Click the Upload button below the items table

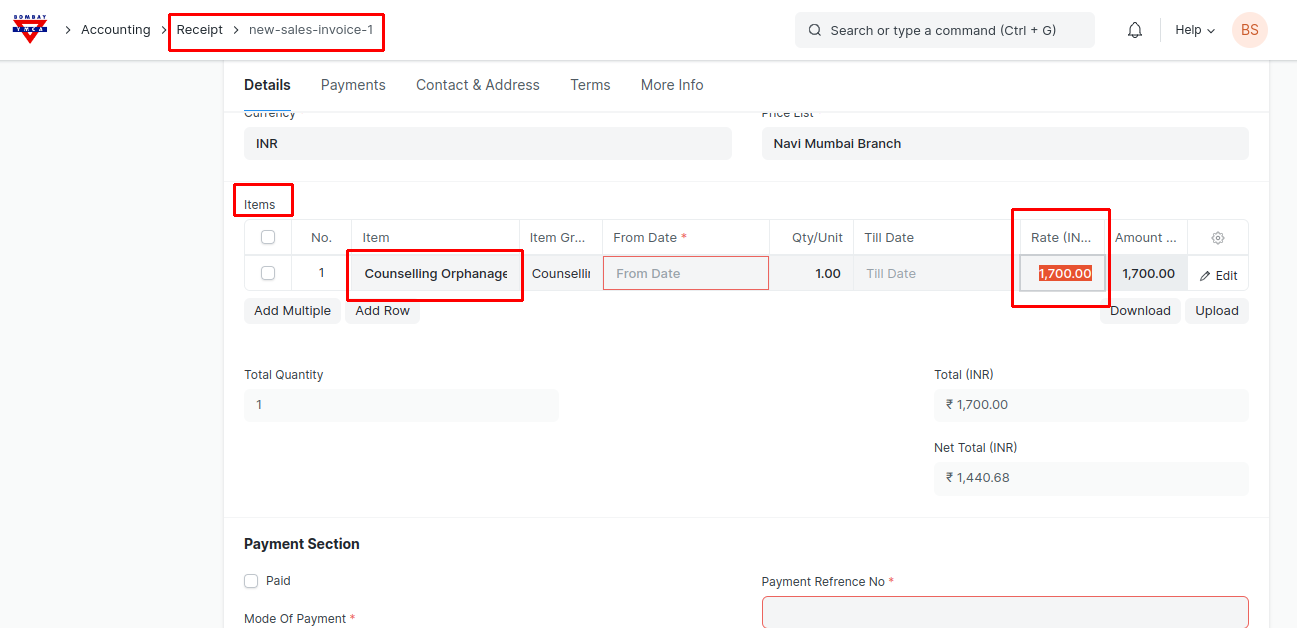click(1216, 311)
